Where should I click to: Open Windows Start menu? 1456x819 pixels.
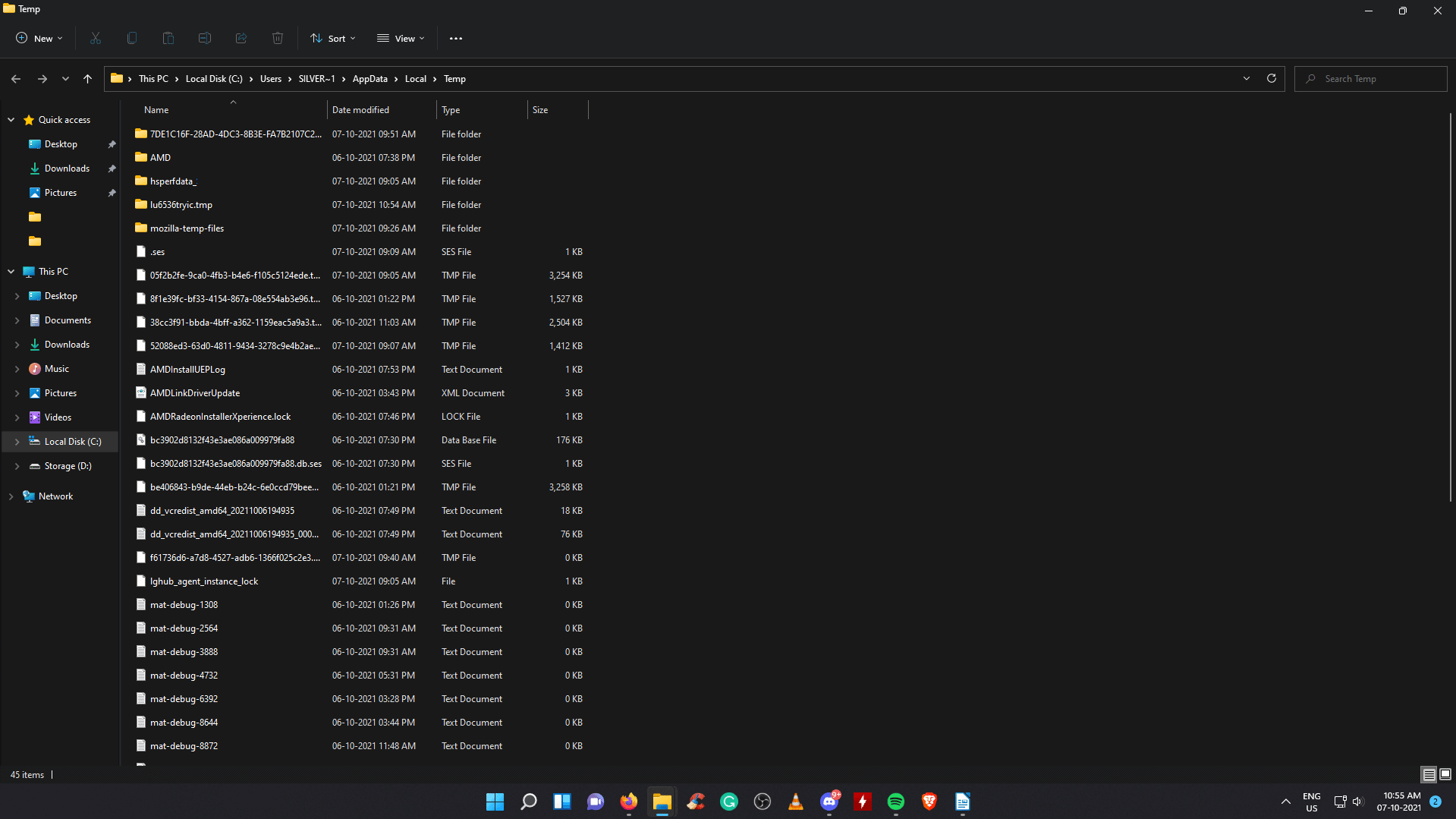point(495,802)
